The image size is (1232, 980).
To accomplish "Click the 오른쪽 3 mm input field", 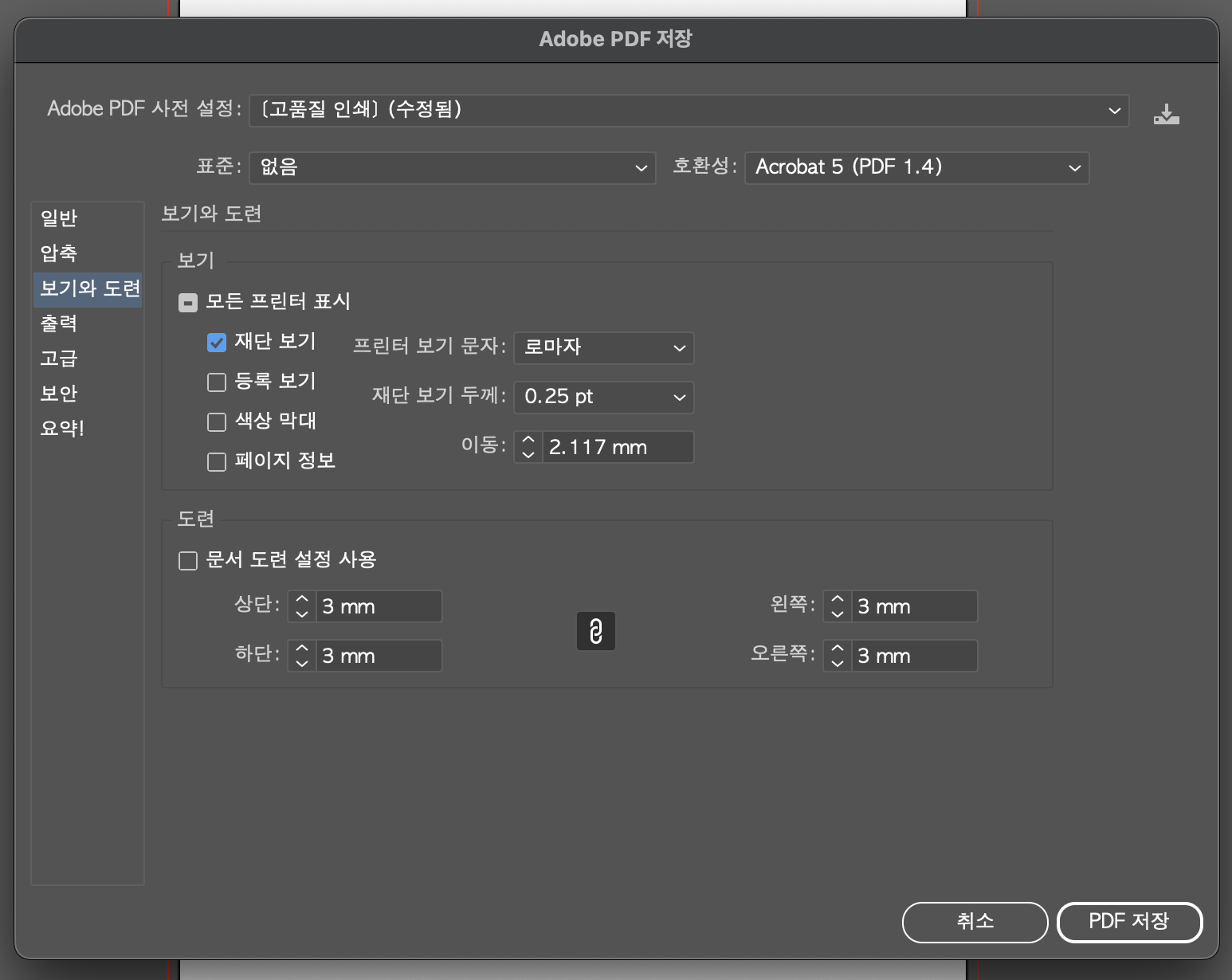I will (x=915, y=656).
